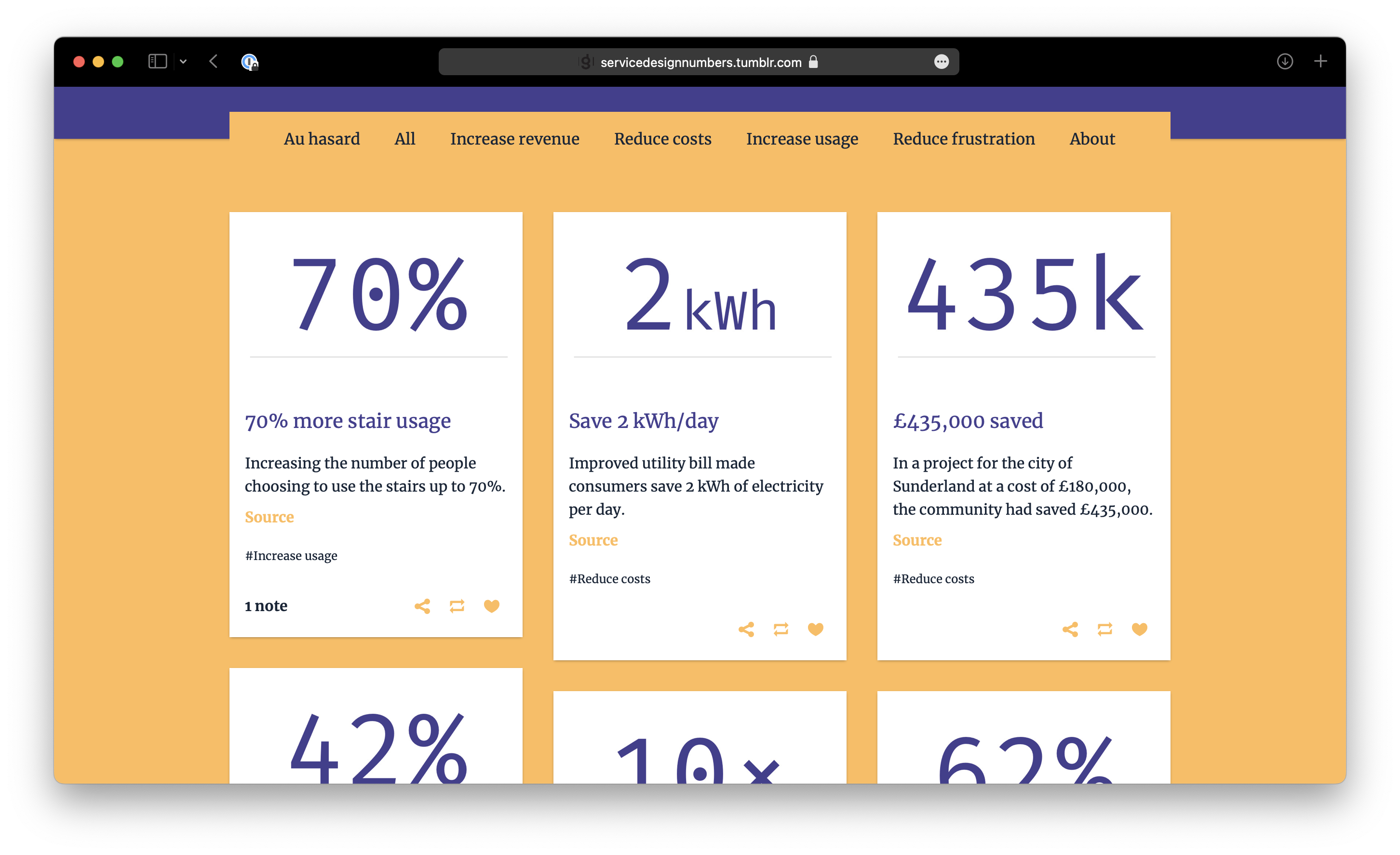Like the £435,000 saved post
Screen dimensions: 1400x855
pyautogui.click(x=1139, y=629)
